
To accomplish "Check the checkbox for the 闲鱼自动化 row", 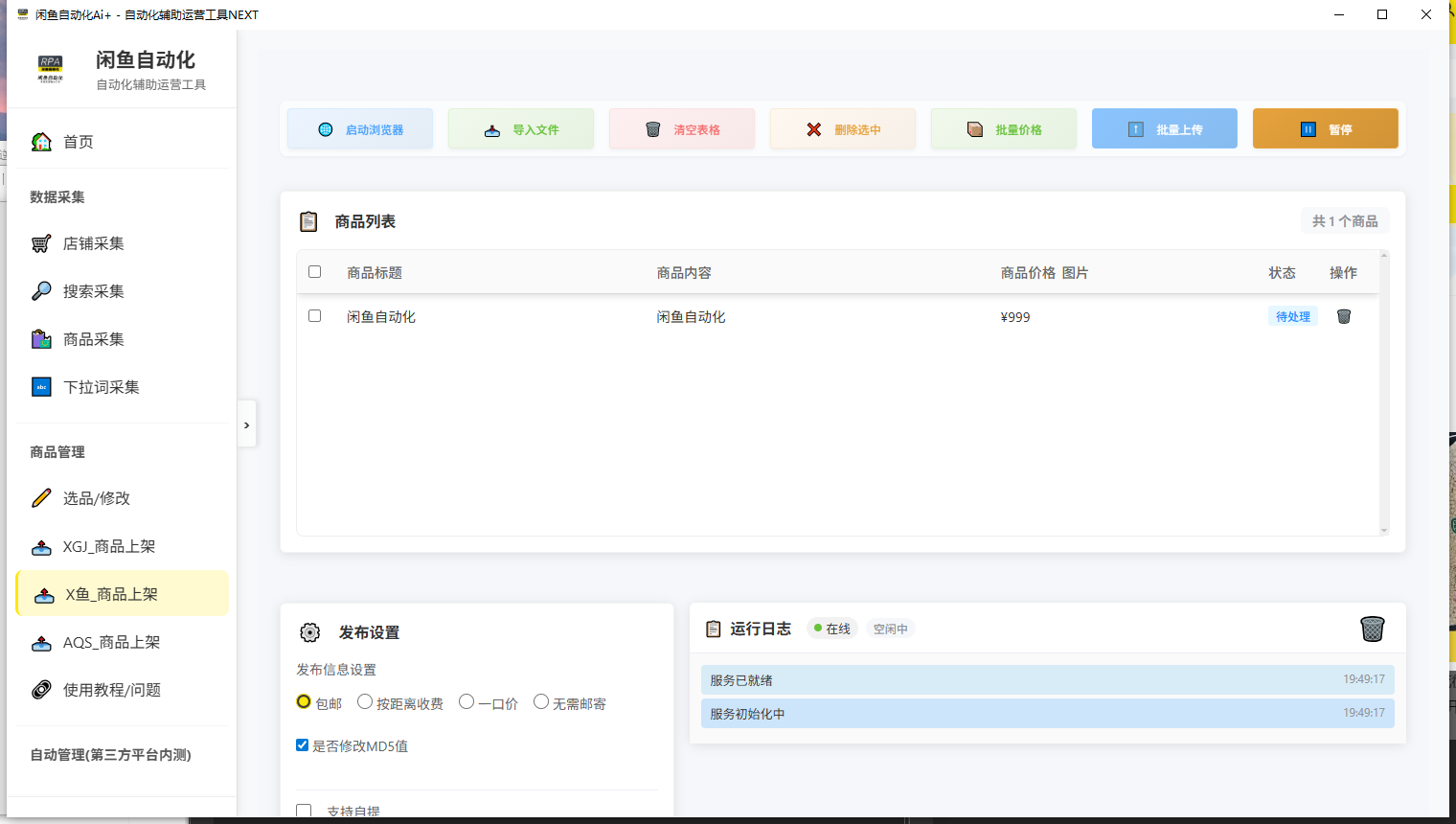I will click(x=314, y=316).
